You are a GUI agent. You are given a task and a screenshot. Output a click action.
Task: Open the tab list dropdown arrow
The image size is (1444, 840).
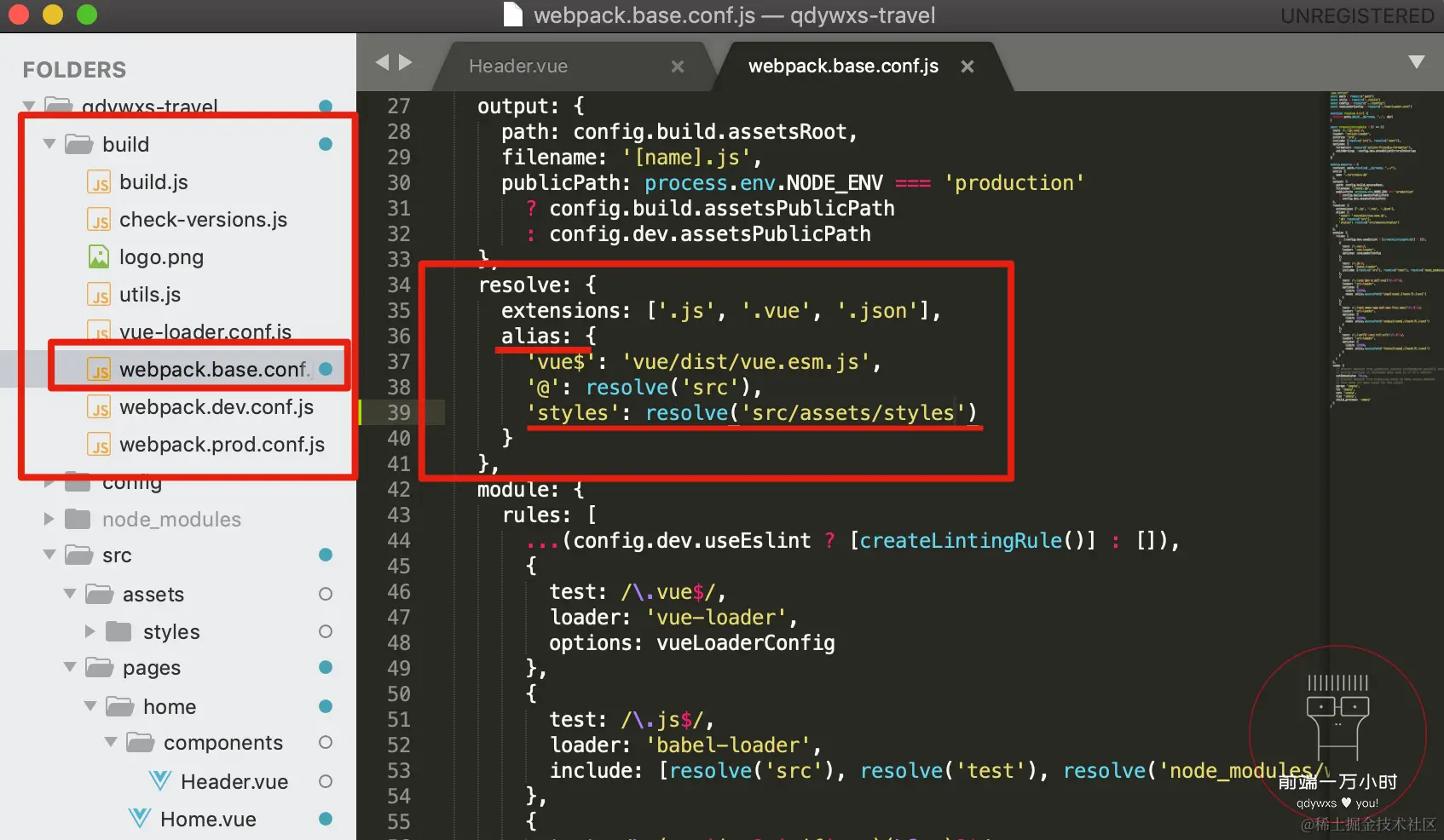1417,62
